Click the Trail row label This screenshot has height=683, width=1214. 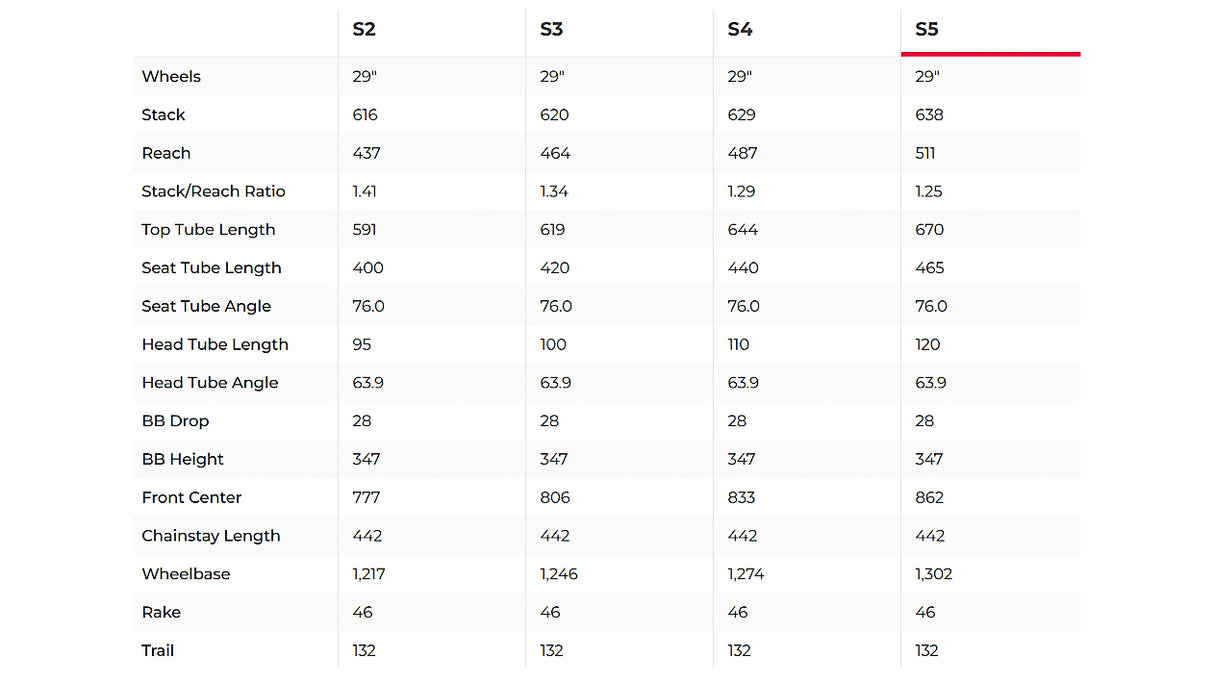158,651
